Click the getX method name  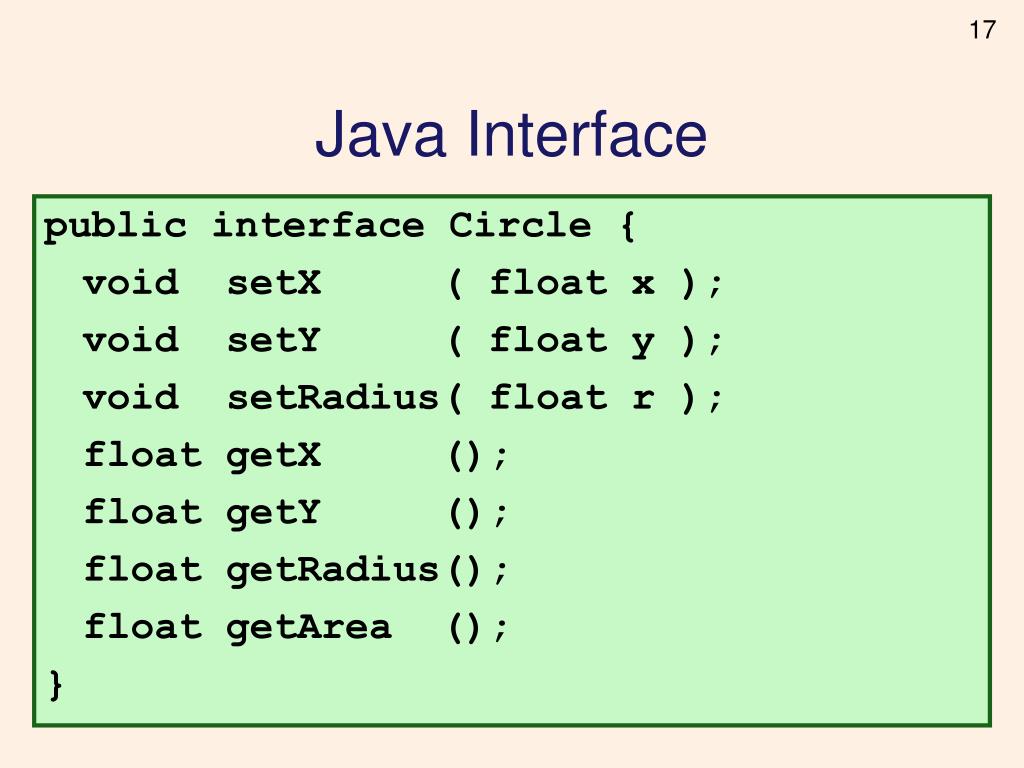pos(274,456)
